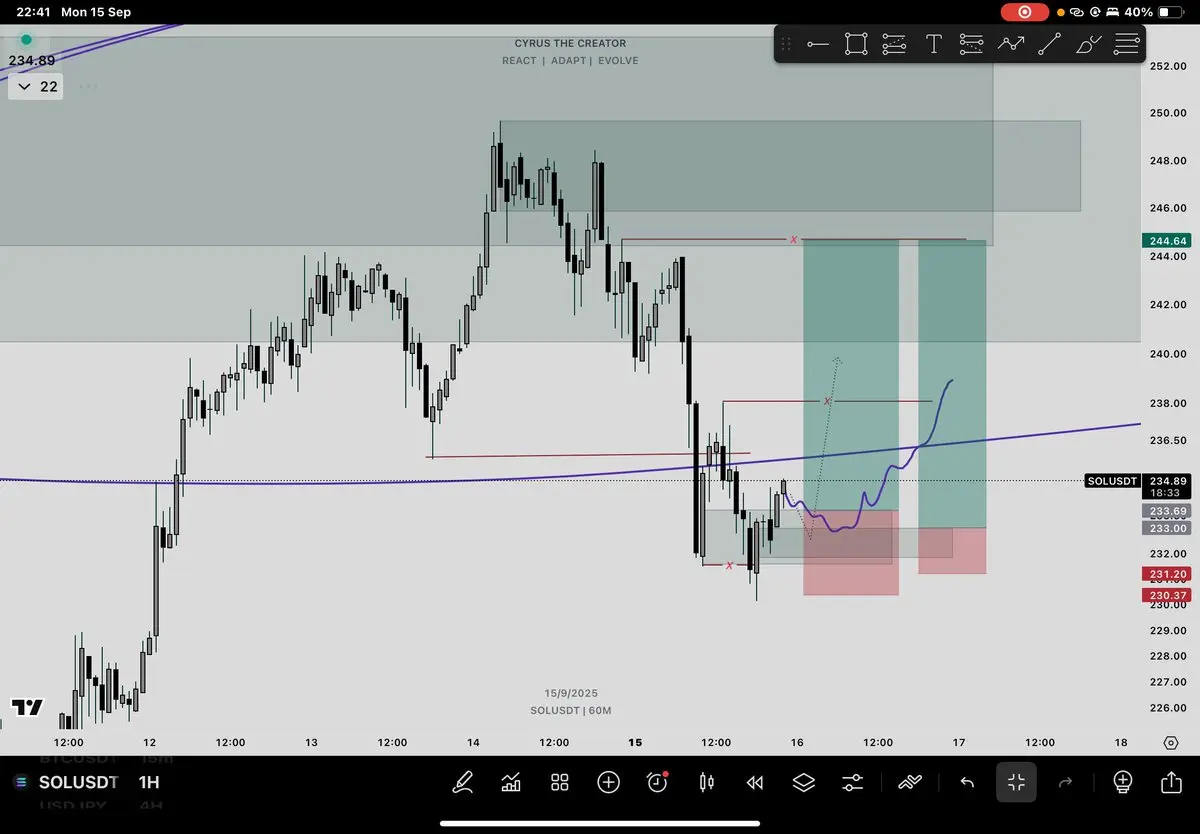Tap the add symbol plus button
The image size is (1200, 834).
click(x=608, y=782)
